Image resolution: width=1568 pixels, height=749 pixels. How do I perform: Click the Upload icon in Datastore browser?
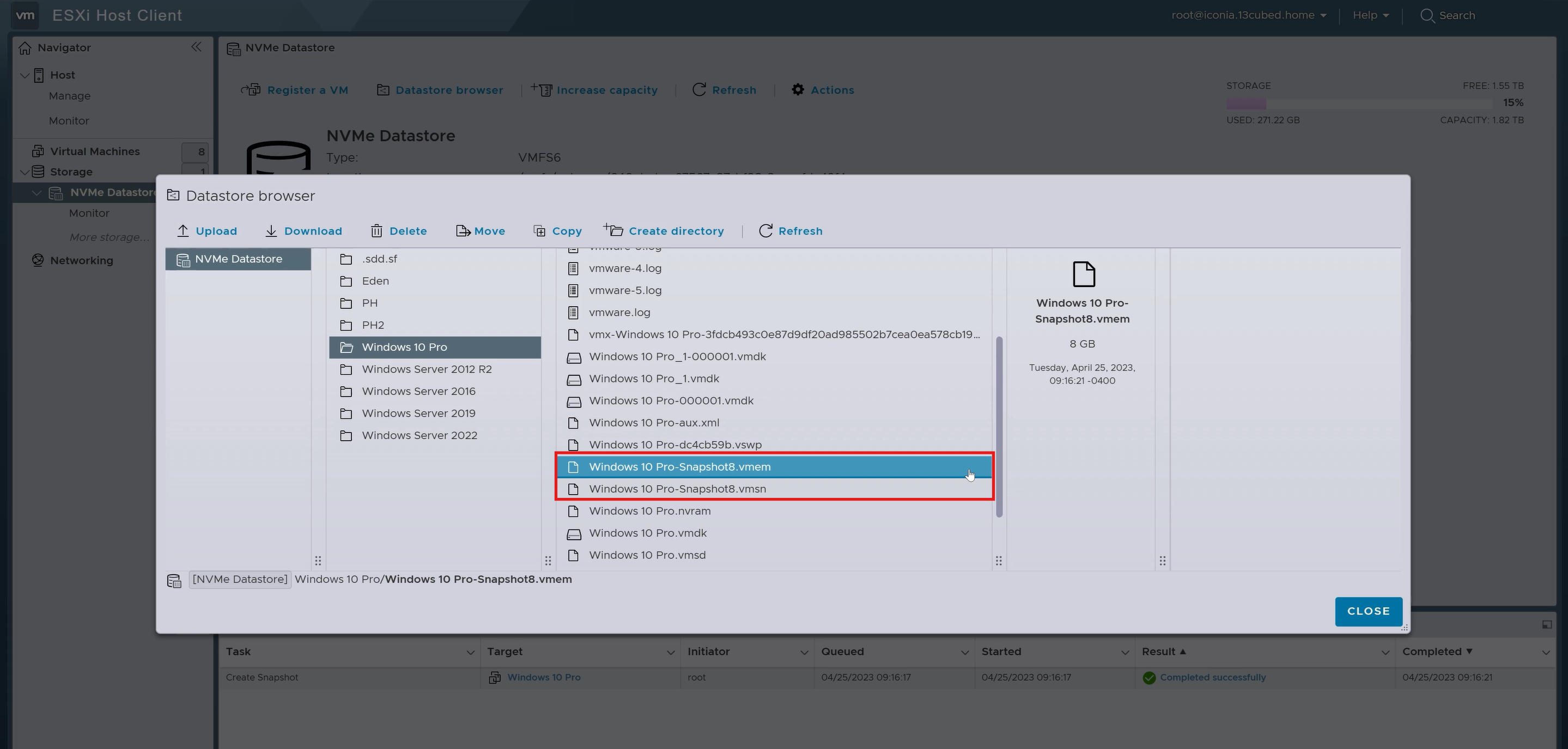[x=183, y=230]
